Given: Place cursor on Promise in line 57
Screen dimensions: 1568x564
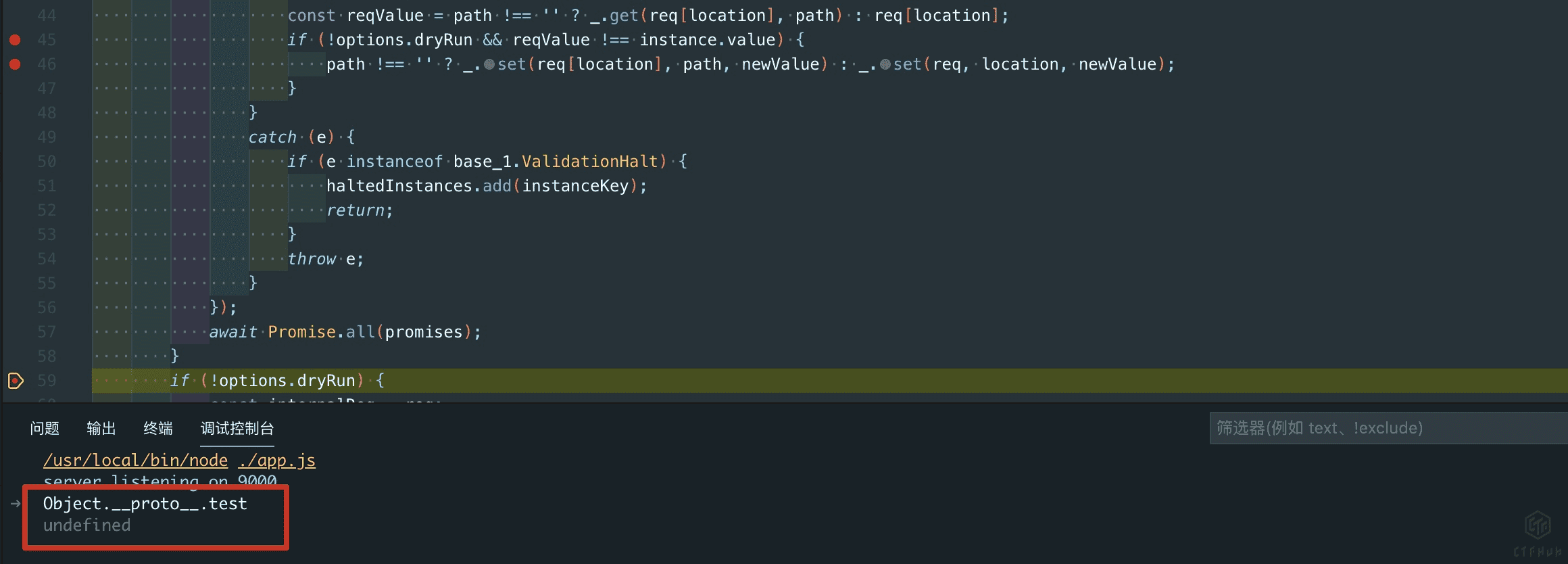Looking at the screenshot, I should point(301,332).
